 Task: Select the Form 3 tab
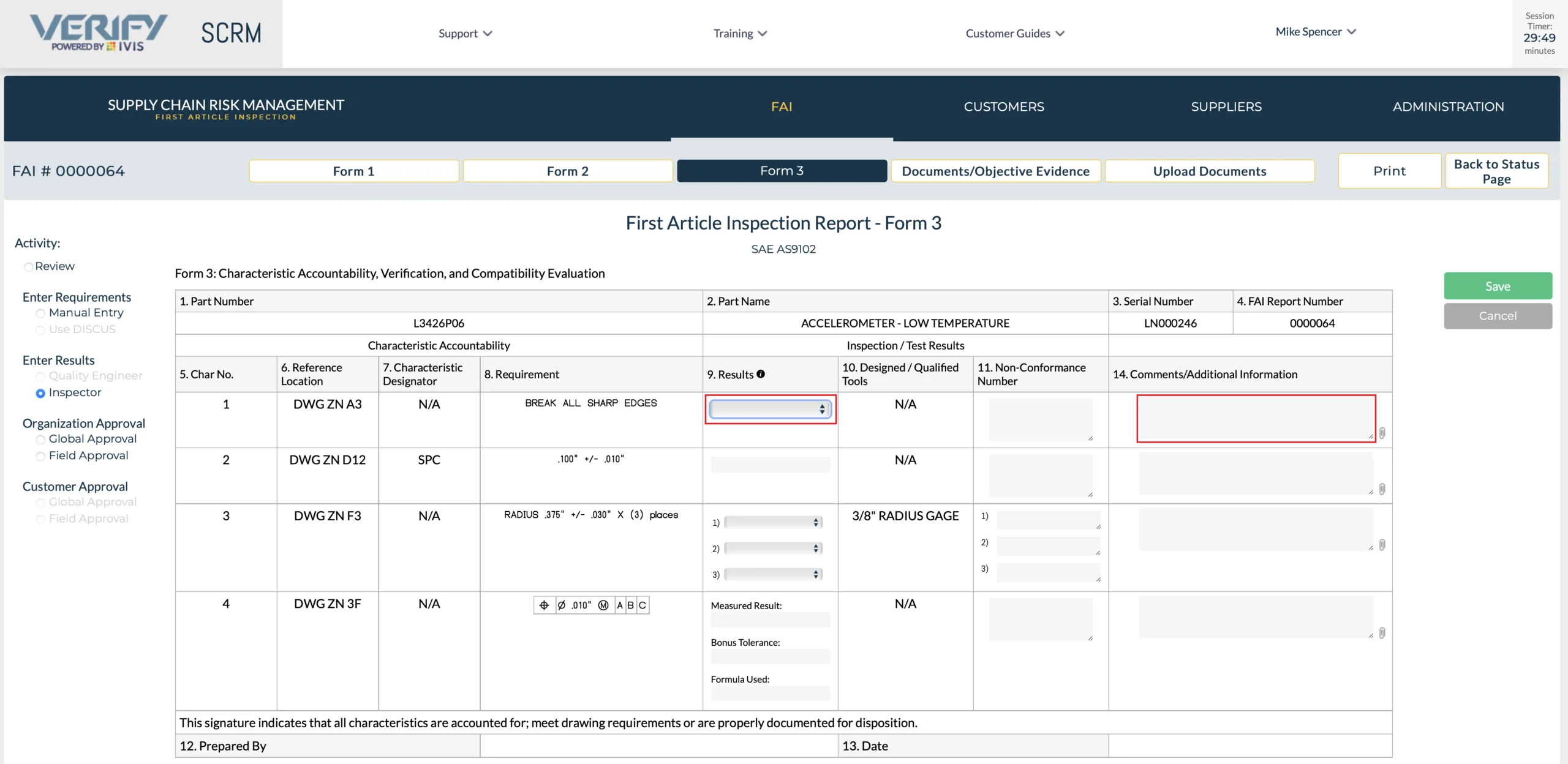782,171
